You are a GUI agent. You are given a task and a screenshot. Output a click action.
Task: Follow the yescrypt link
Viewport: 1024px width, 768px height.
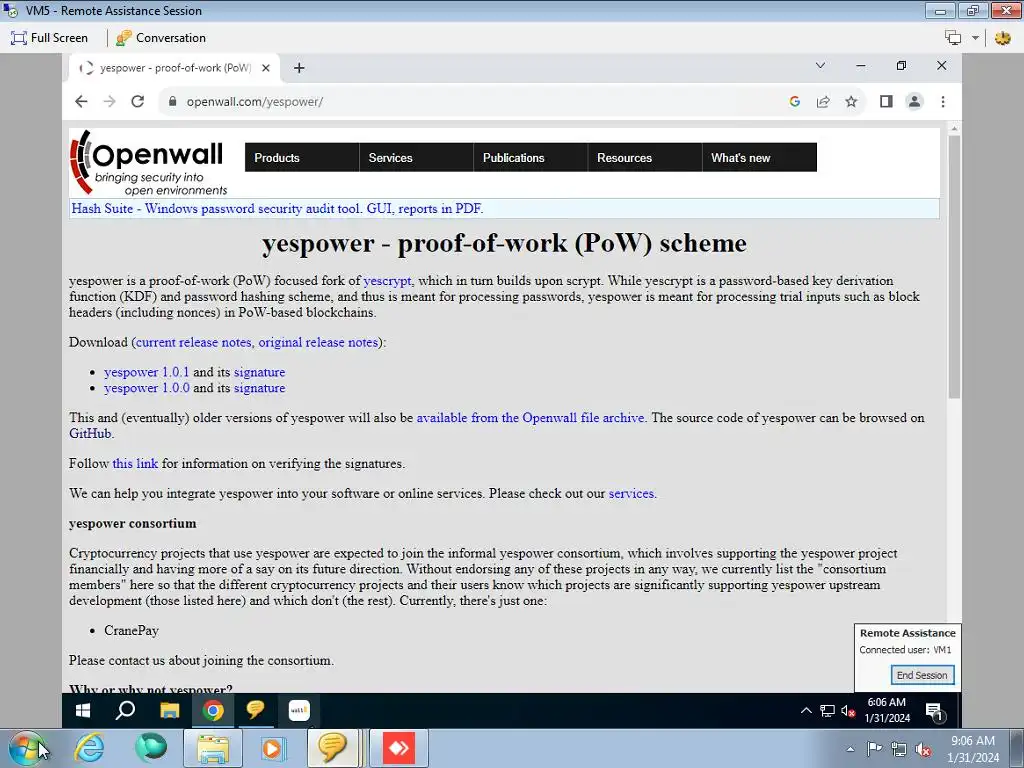pyautogui.click(x=387, y=281)
